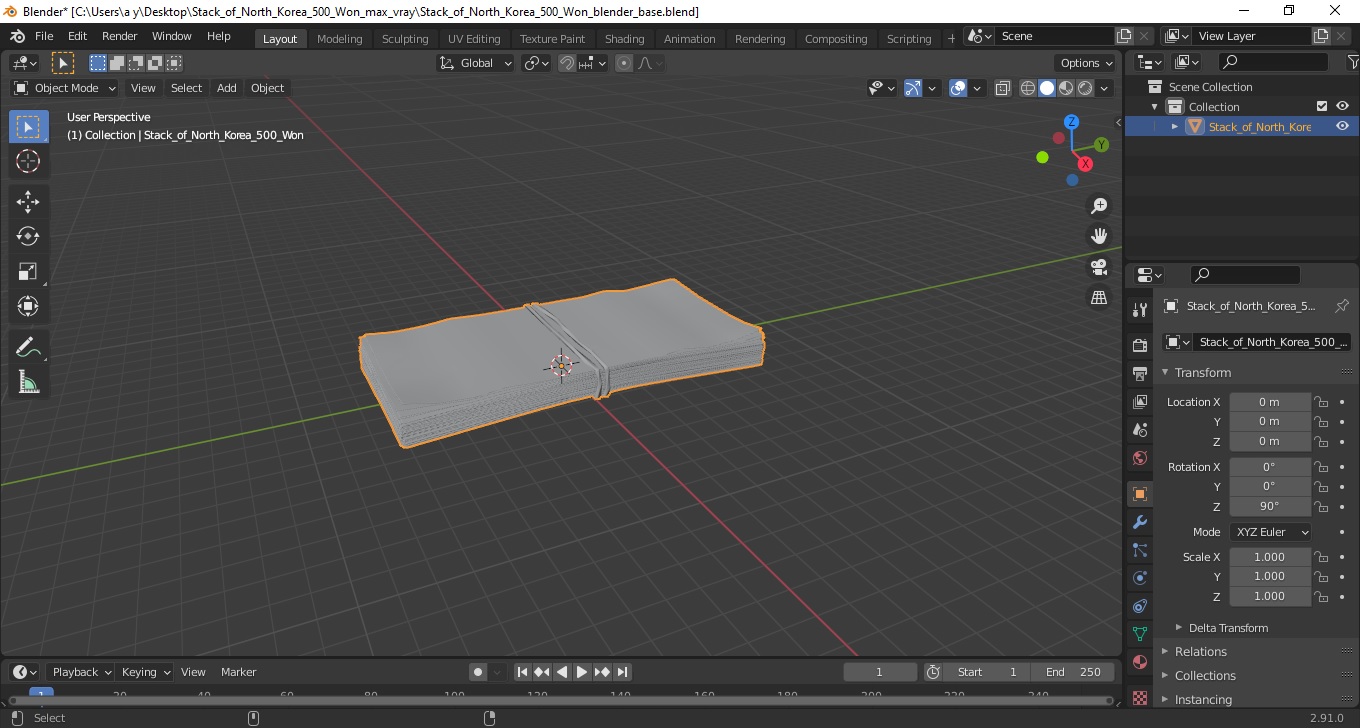Toggle proportional editing button

click(x=624, y=63)
